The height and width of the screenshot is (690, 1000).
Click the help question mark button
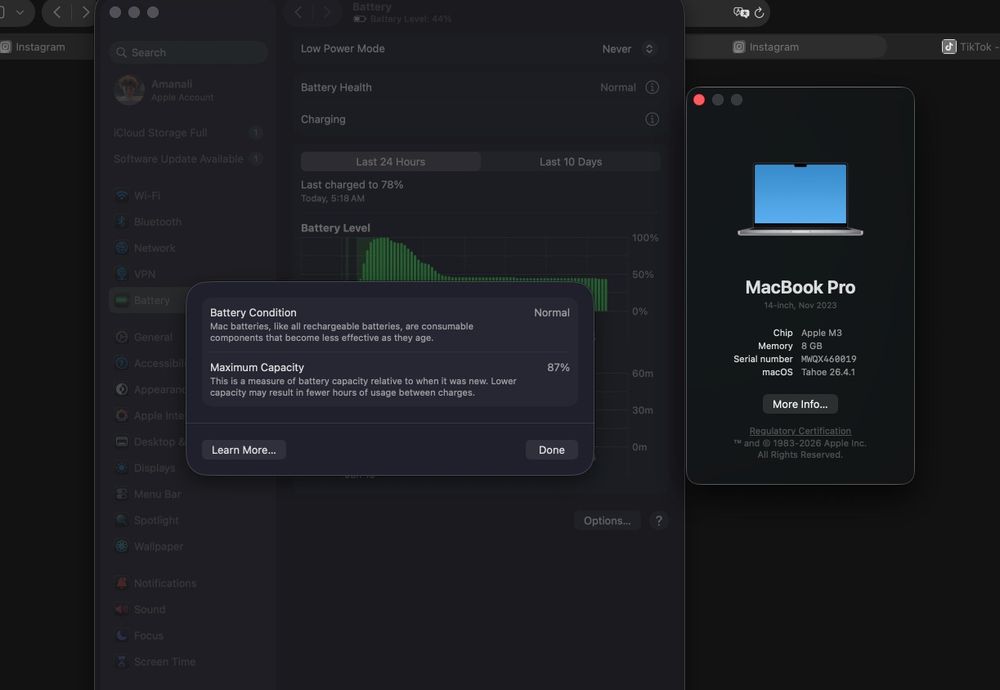tap(659, 520)
